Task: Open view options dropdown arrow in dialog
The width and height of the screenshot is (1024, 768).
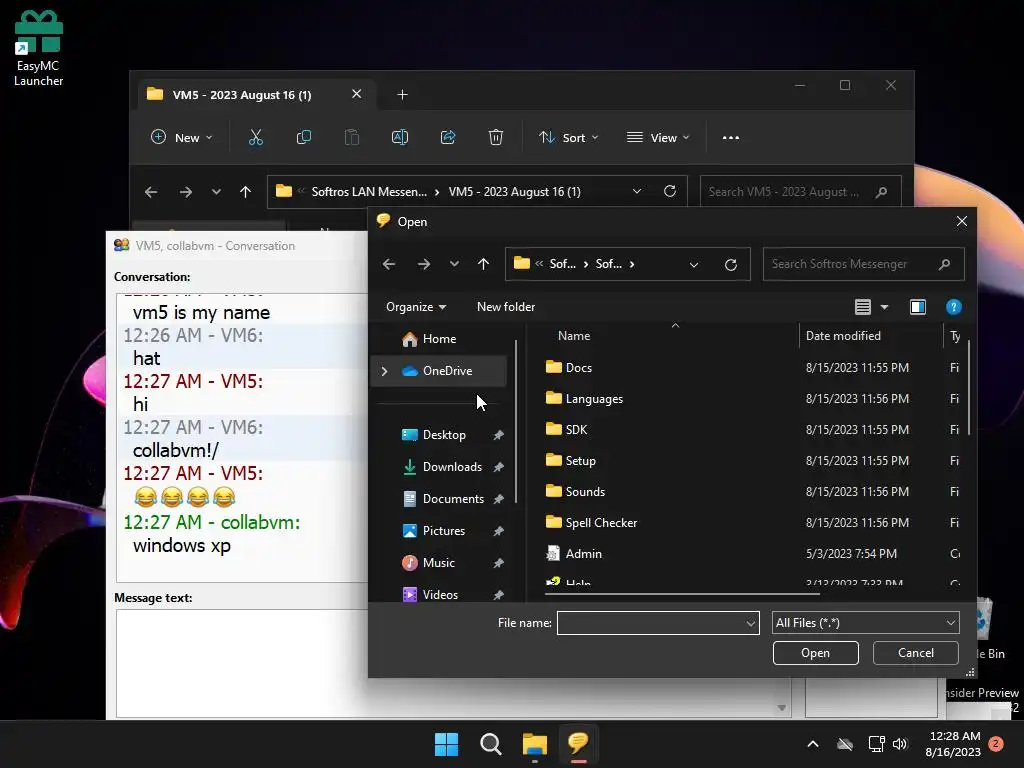Action: (x=884, y=307)
